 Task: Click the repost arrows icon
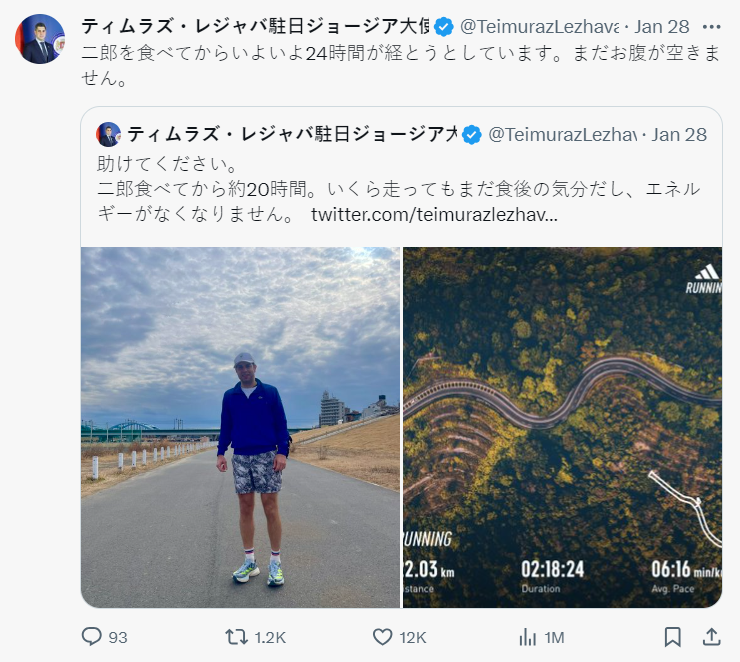236,636
